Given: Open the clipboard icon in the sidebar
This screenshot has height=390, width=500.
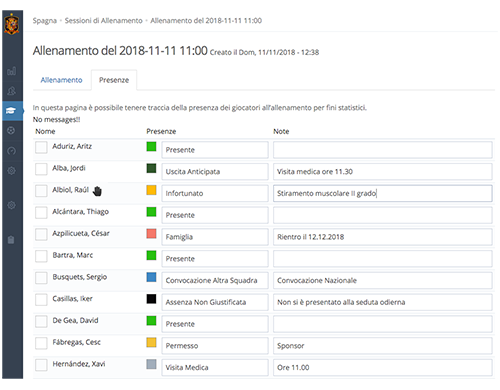Looking at the screenshot, I should pos(11,240).
